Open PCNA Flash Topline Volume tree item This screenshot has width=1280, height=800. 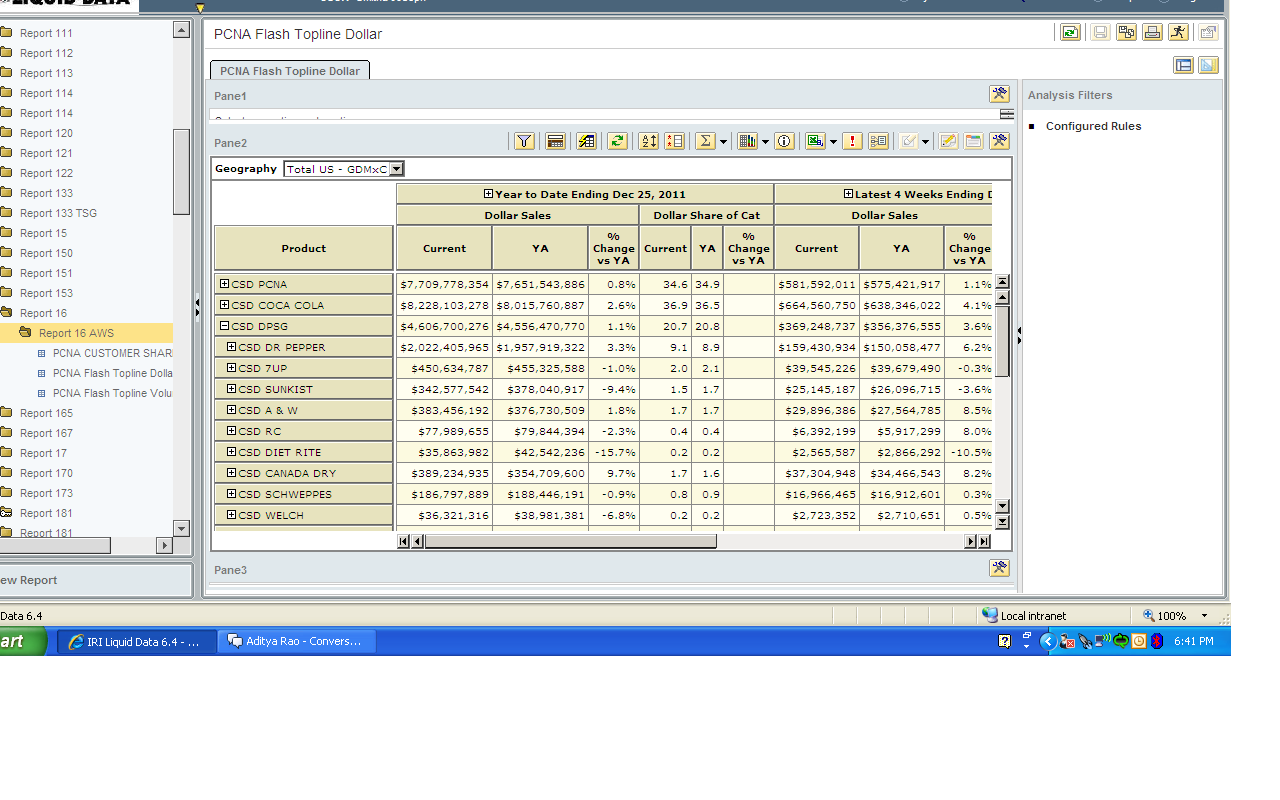pos(113,393)
